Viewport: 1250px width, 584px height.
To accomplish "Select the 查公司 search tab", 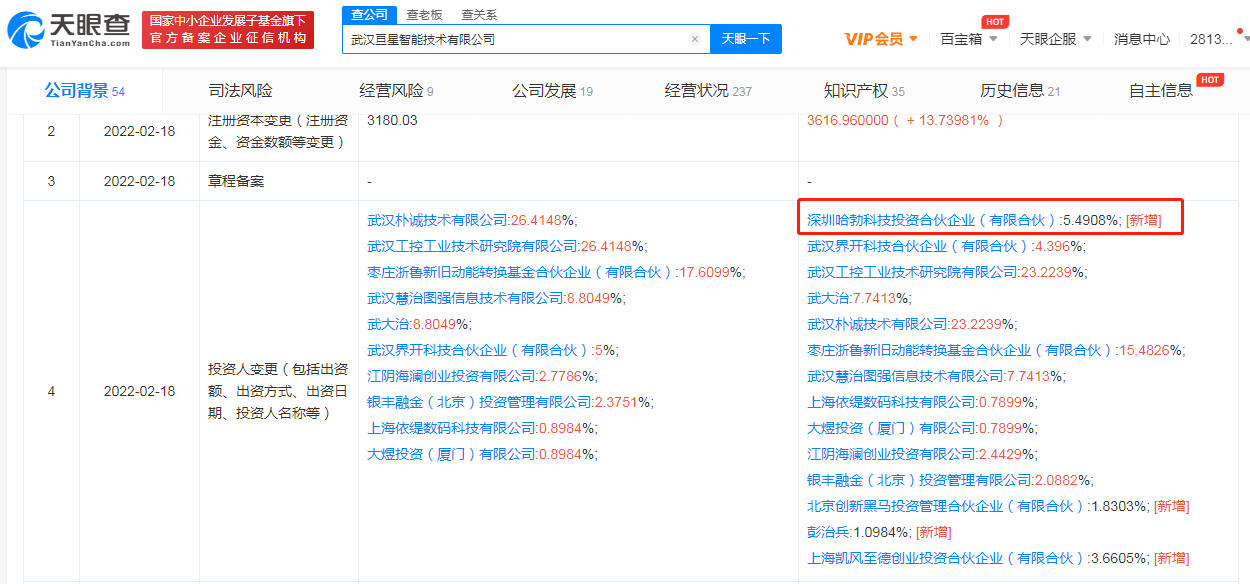I will tap(368, 14).
